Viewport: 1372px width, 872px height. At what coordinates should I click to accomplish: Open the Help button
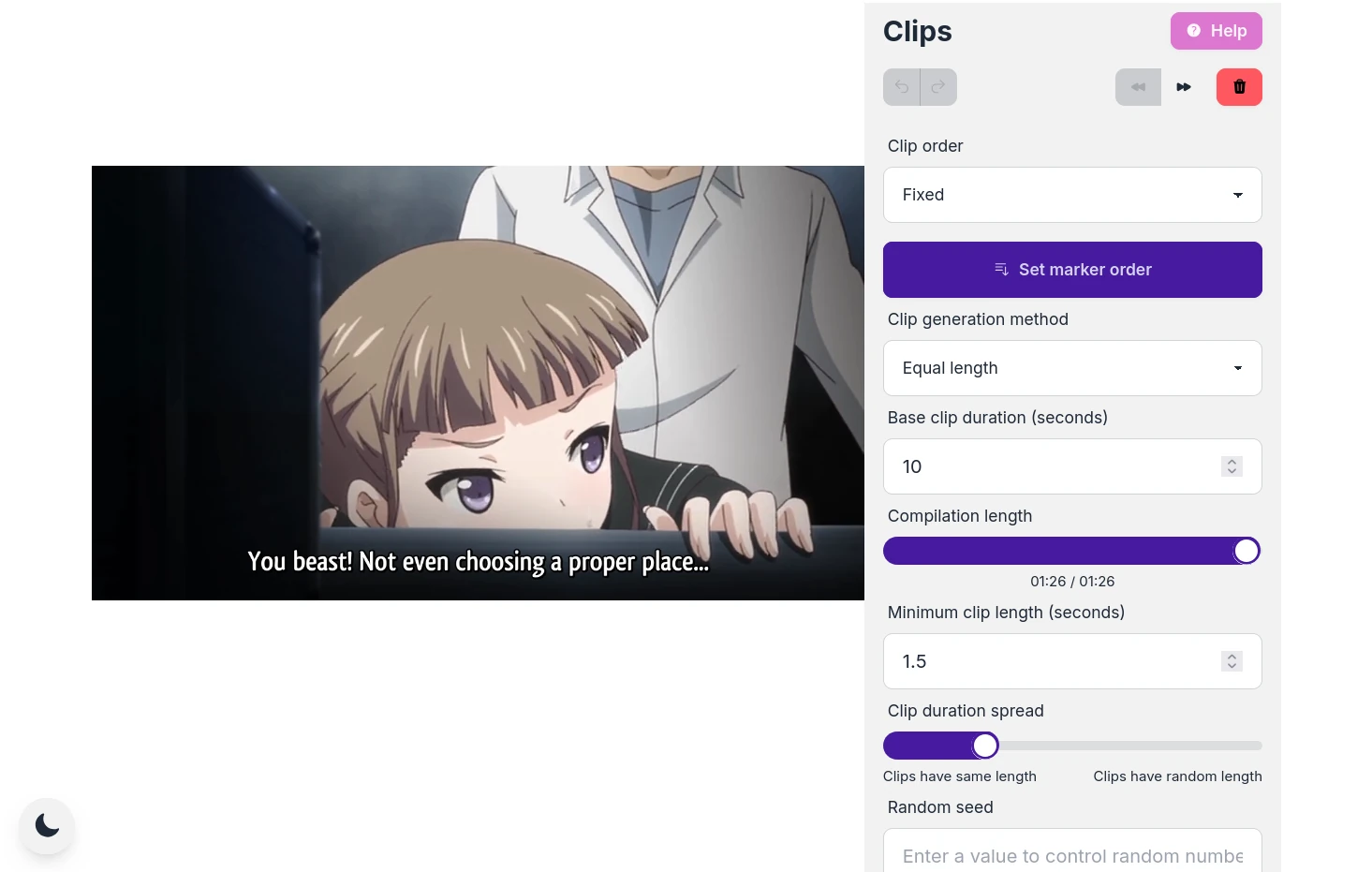click(1216, 31)
